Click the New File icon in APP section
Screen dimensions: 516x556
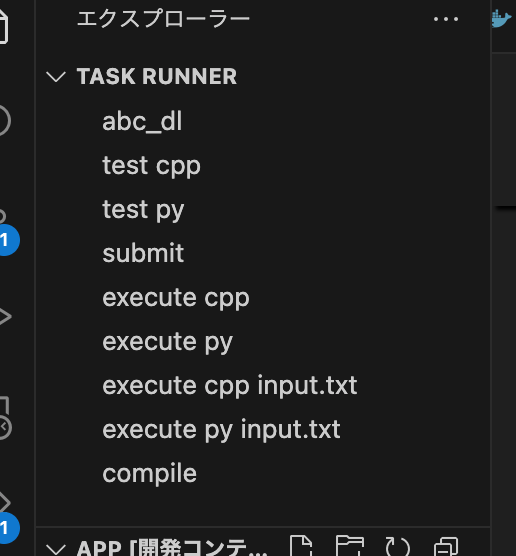click(x=301, y=546)
